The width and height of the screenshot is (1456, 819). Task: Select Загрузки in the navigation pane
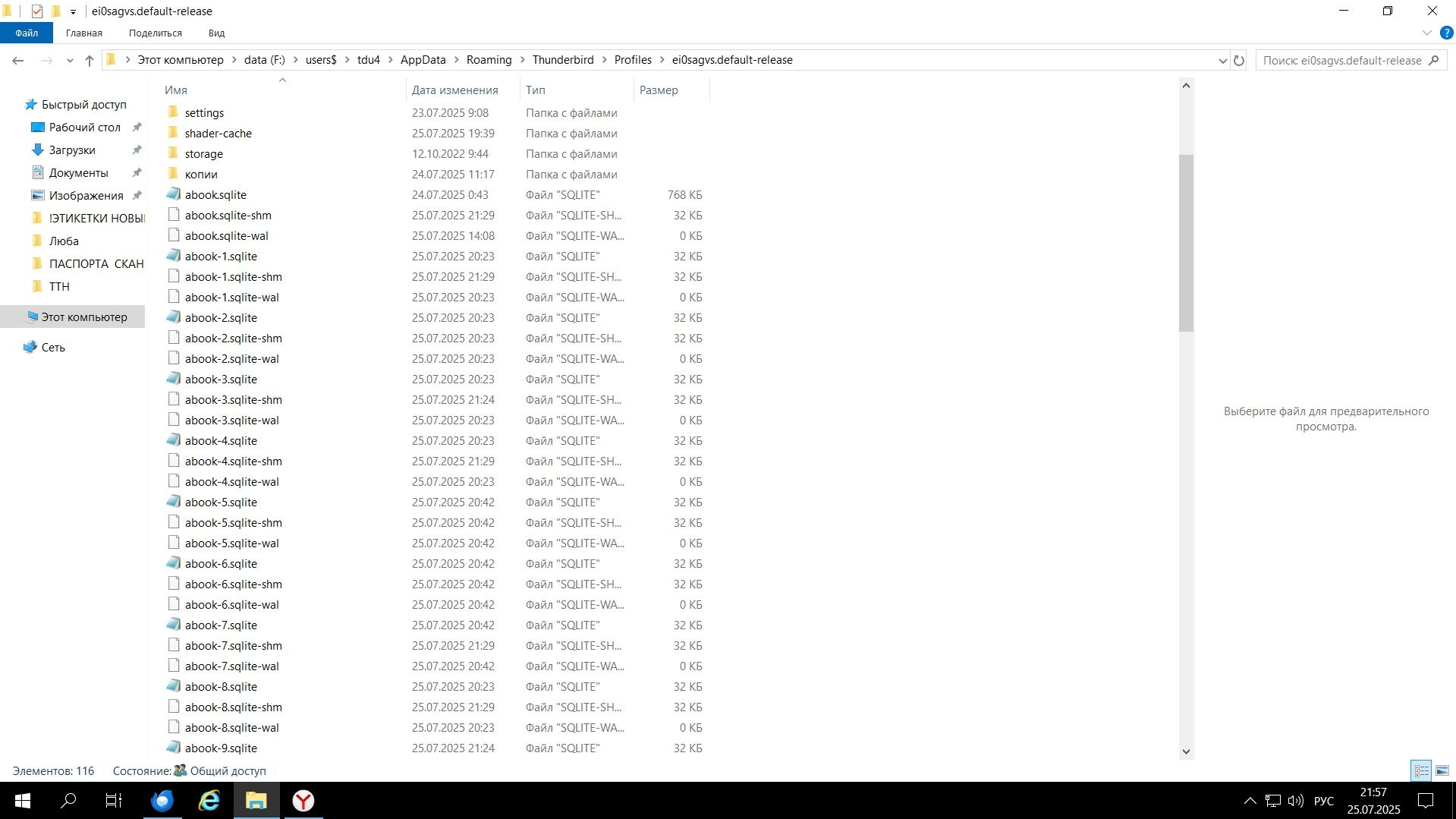pyautogui.click(x=72, y=150)
